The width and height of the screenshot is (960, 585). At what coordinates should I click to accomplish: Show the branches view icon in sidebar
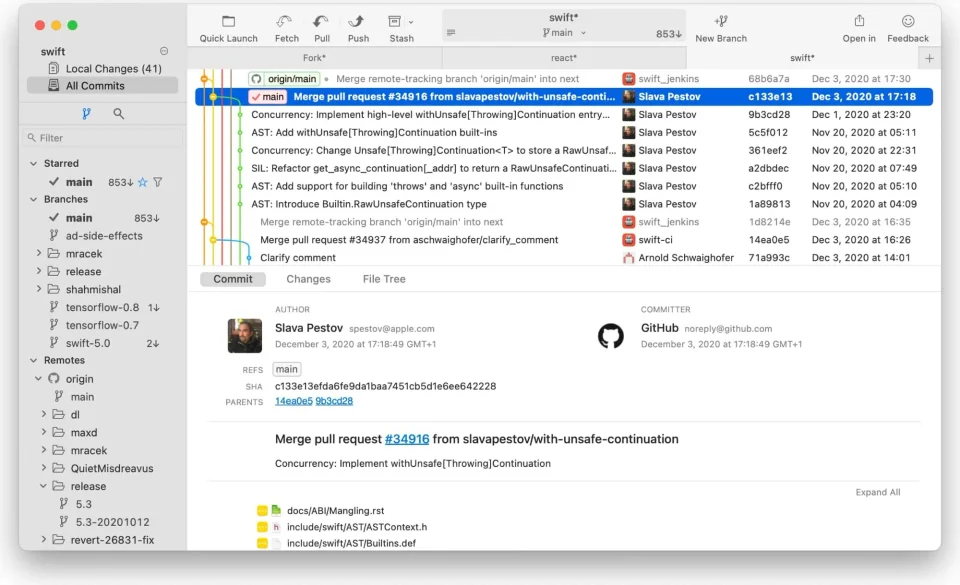(86, 113)
